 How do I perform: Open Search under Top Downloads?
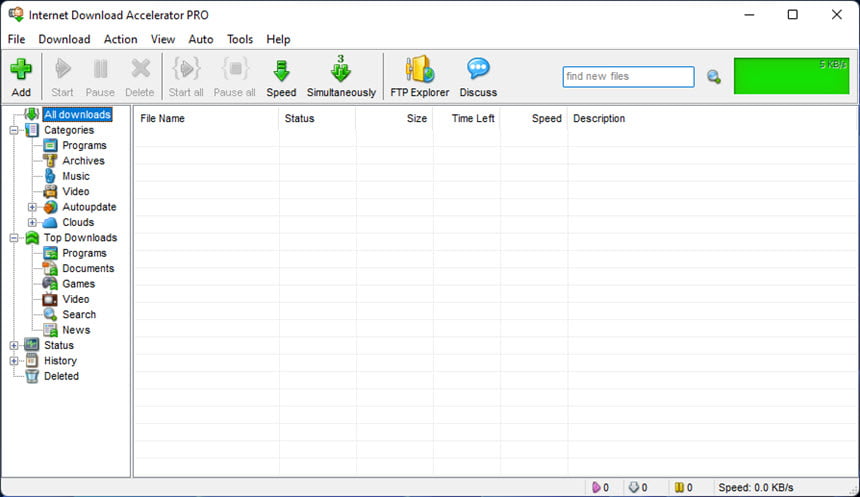[79, 314]
